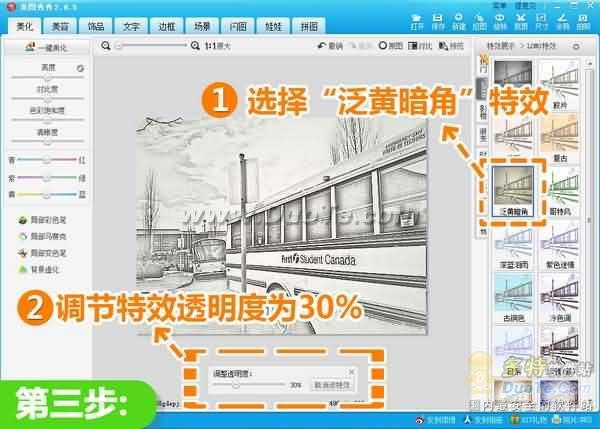Close the transparency adjustment popup
The height and width of the screenshot is (429, 600).
click(351, 372)
